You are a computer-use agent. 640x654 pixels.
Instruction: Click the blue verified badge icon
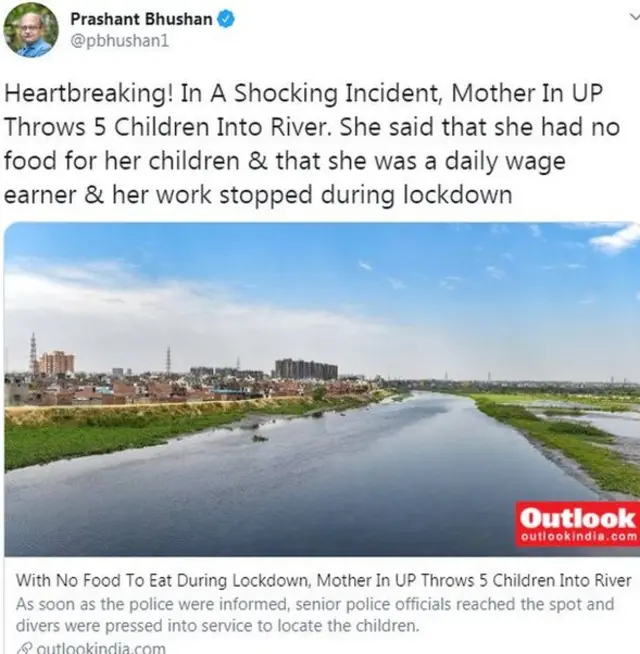coord(226,19)
